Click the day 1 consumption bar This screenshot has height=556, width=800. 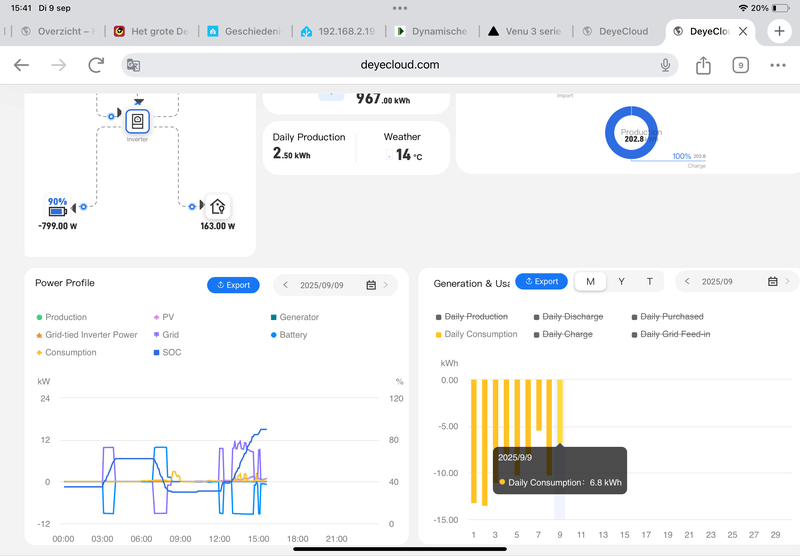click(x=473, y=441)
